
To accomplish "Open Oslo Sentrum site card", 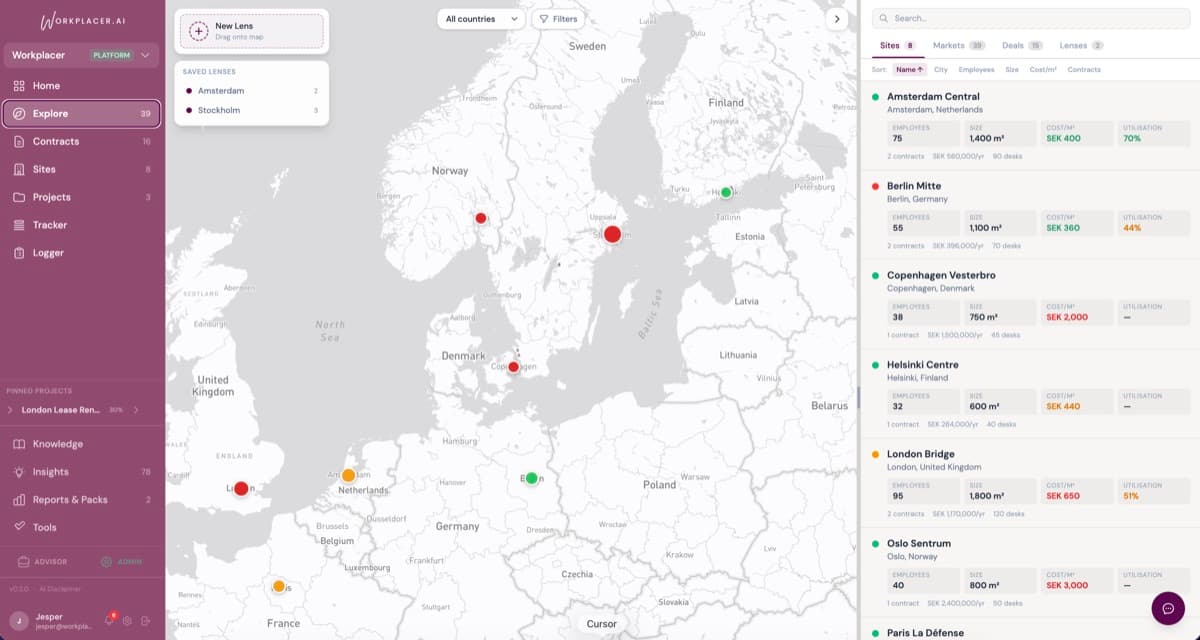I will (1030, 573).
